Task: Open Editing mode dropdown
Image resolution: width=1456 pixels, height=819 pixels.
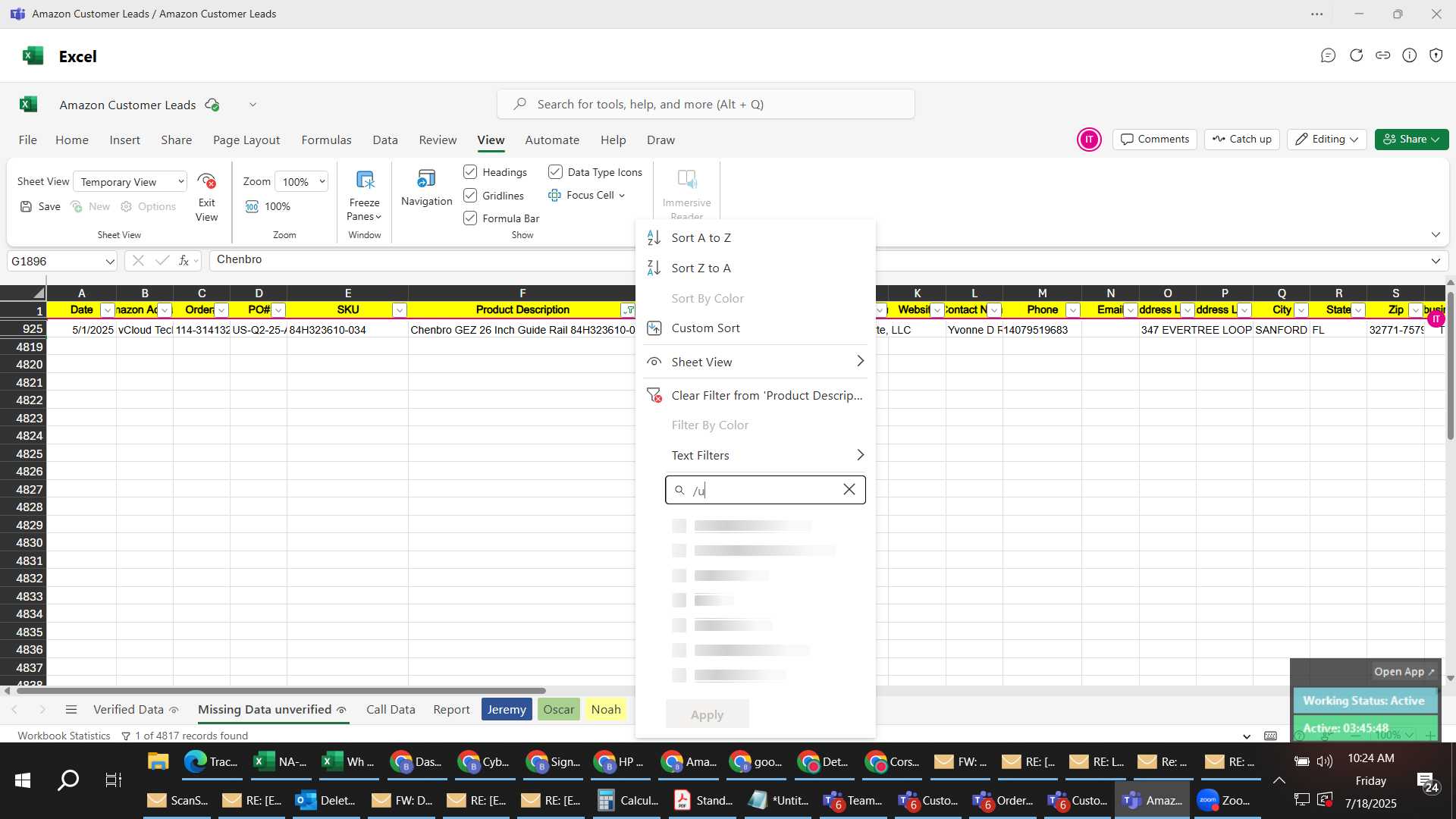Action: pyautogui.click(x=1326, y=140)
